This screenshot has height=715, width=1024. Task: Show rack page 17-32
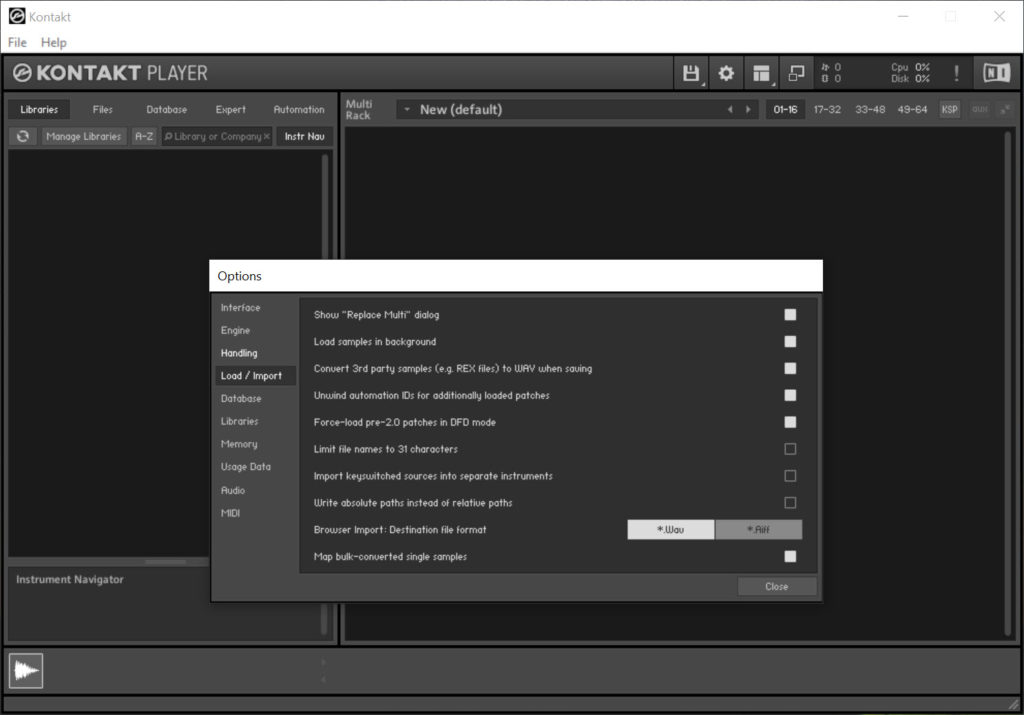click(827, 110)
